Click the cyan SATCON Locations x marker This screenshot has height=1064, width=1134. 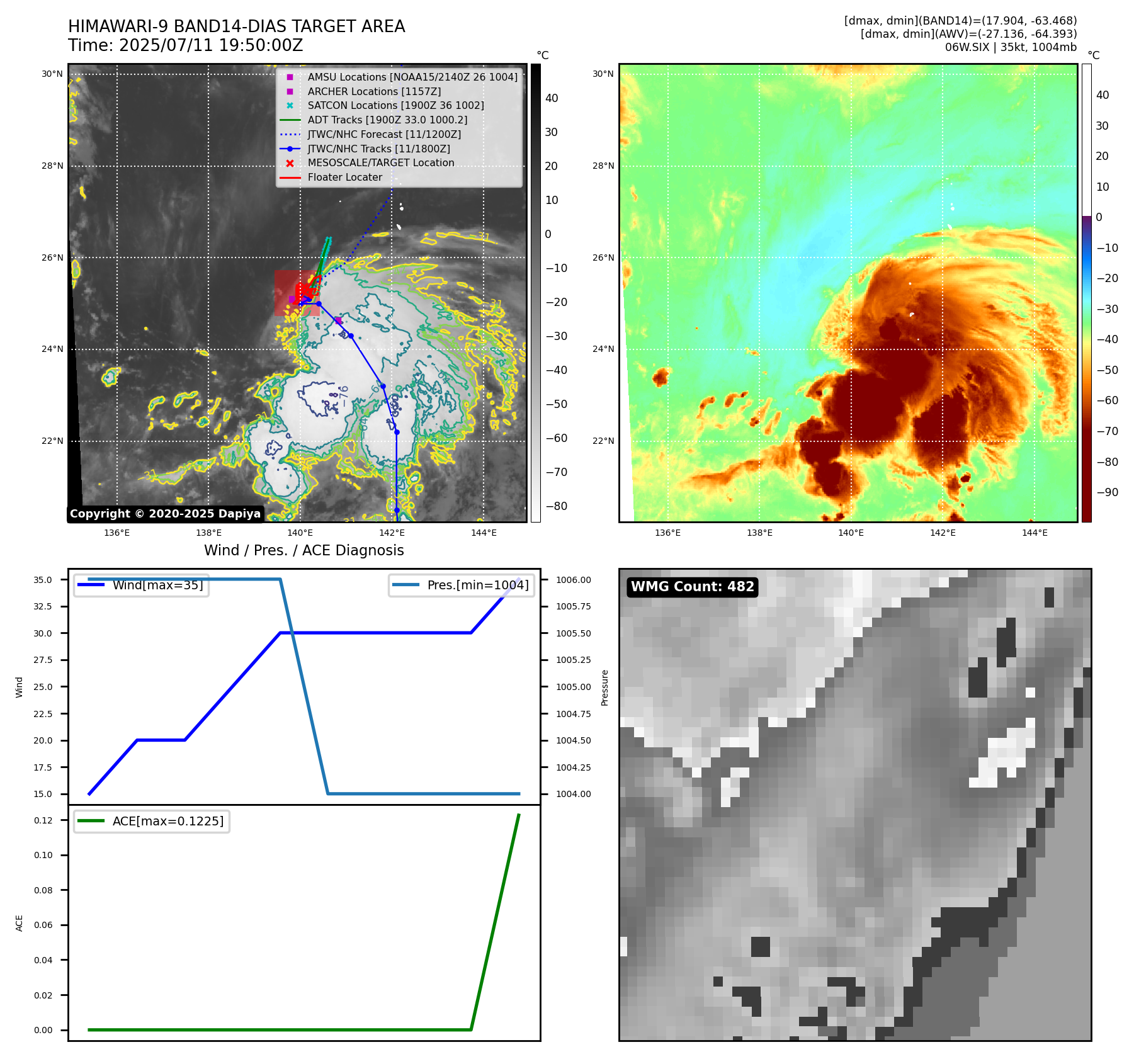tap(290, 106)
